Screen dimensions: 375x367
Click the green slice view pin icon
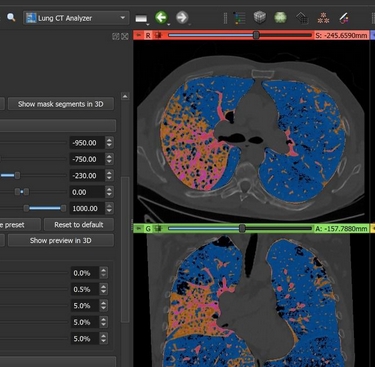pos(139,228)
